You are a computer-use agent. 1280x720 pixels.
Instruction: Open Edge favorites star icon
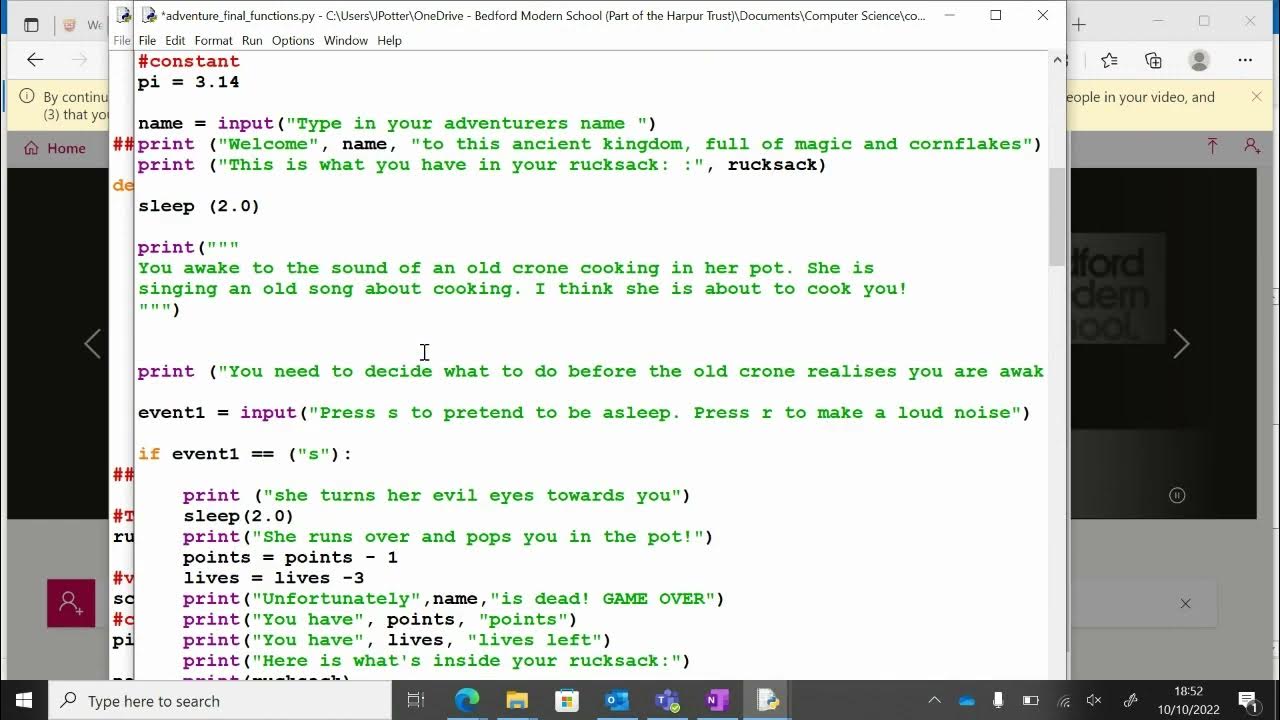1109,60
